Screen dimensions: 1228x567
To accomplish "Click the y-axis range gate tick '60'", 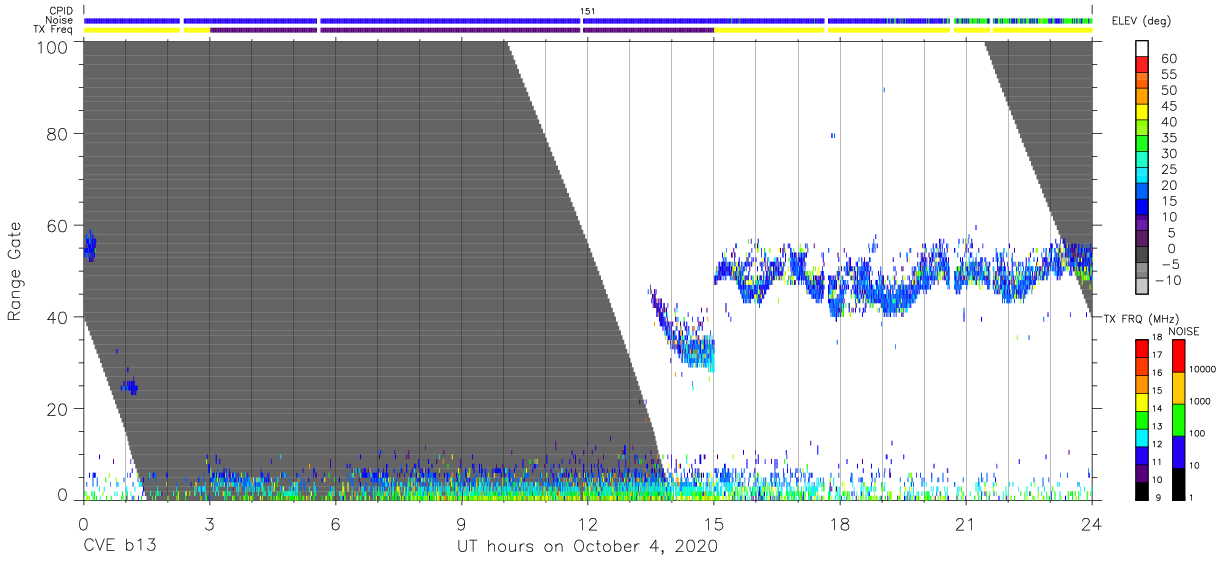I will [x=57, y=225].
